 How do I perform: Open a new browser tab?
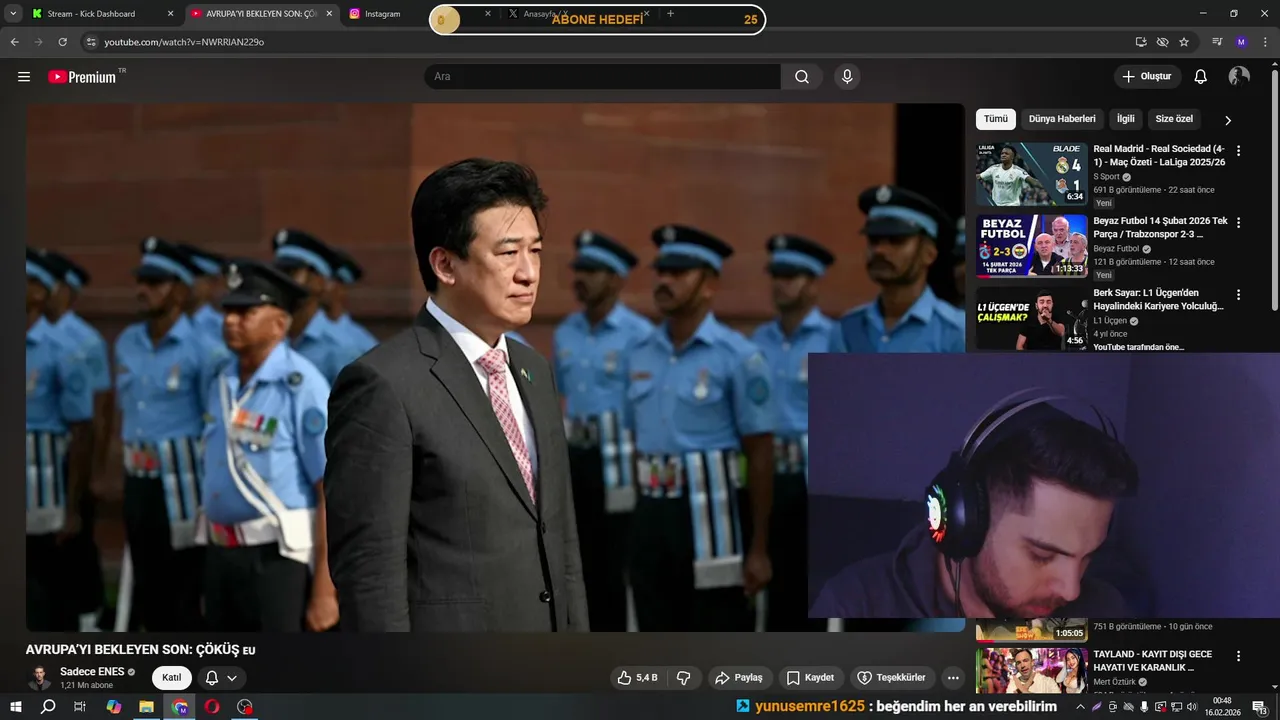[670, 14]
